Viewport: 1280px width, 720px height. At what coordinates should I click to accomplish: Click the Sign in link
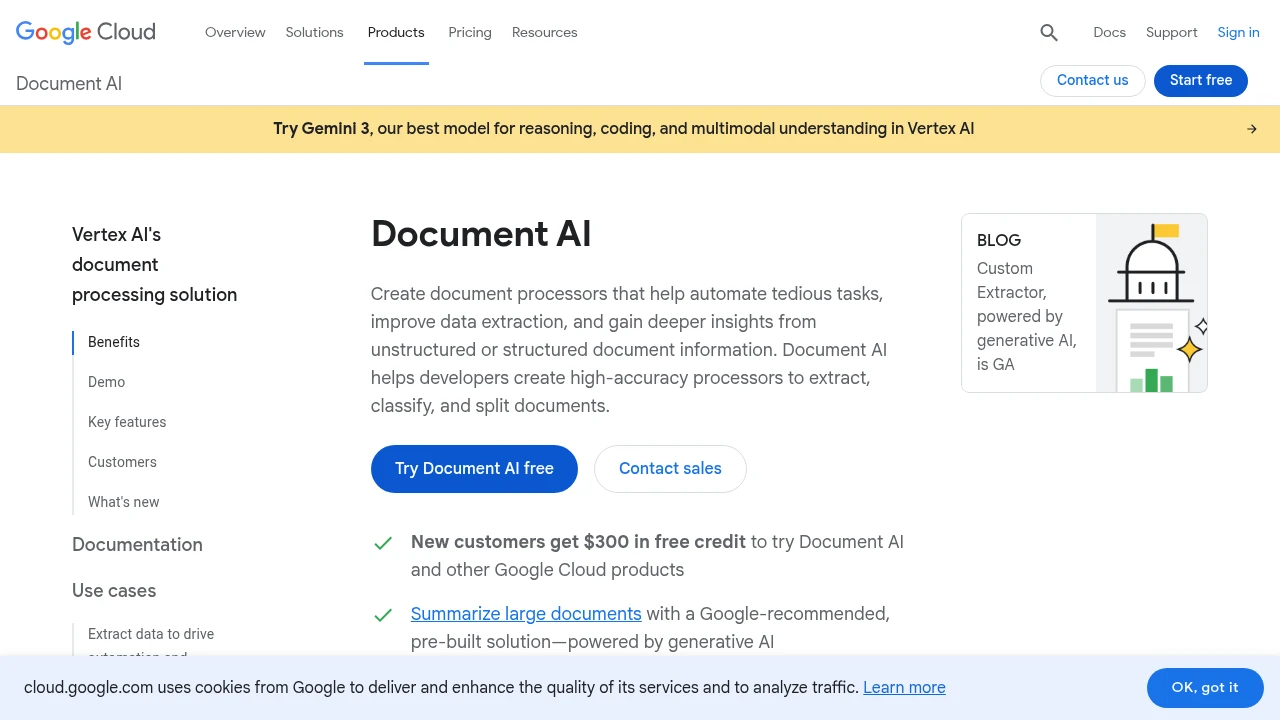(x=1238, y=32)
